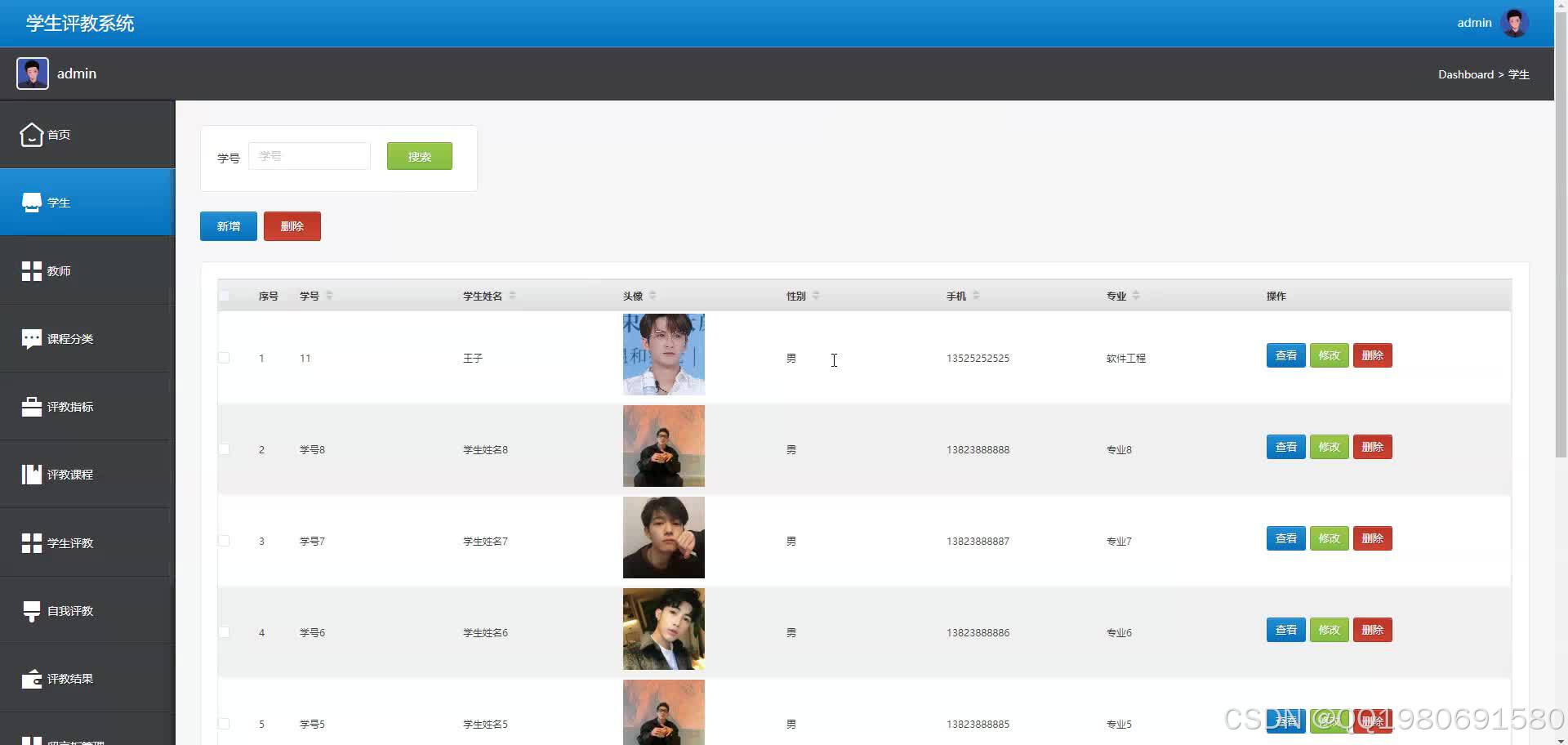This screenshot has height=745, width=1568.
Task: Open 评教指标 menu item
Action: [x=87, y=407]
